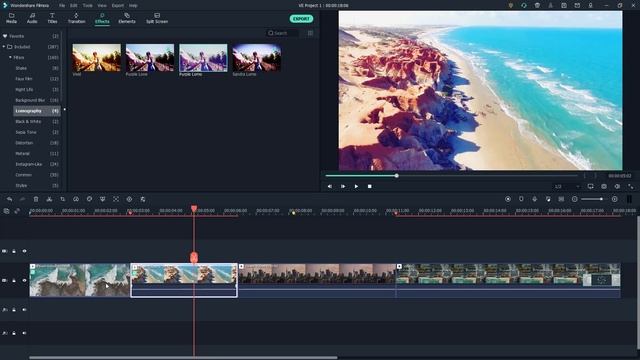The height and width of the screenshot is (360, 640).
Task: Collapse the Included folder arrow
Action: pos(4,47)
